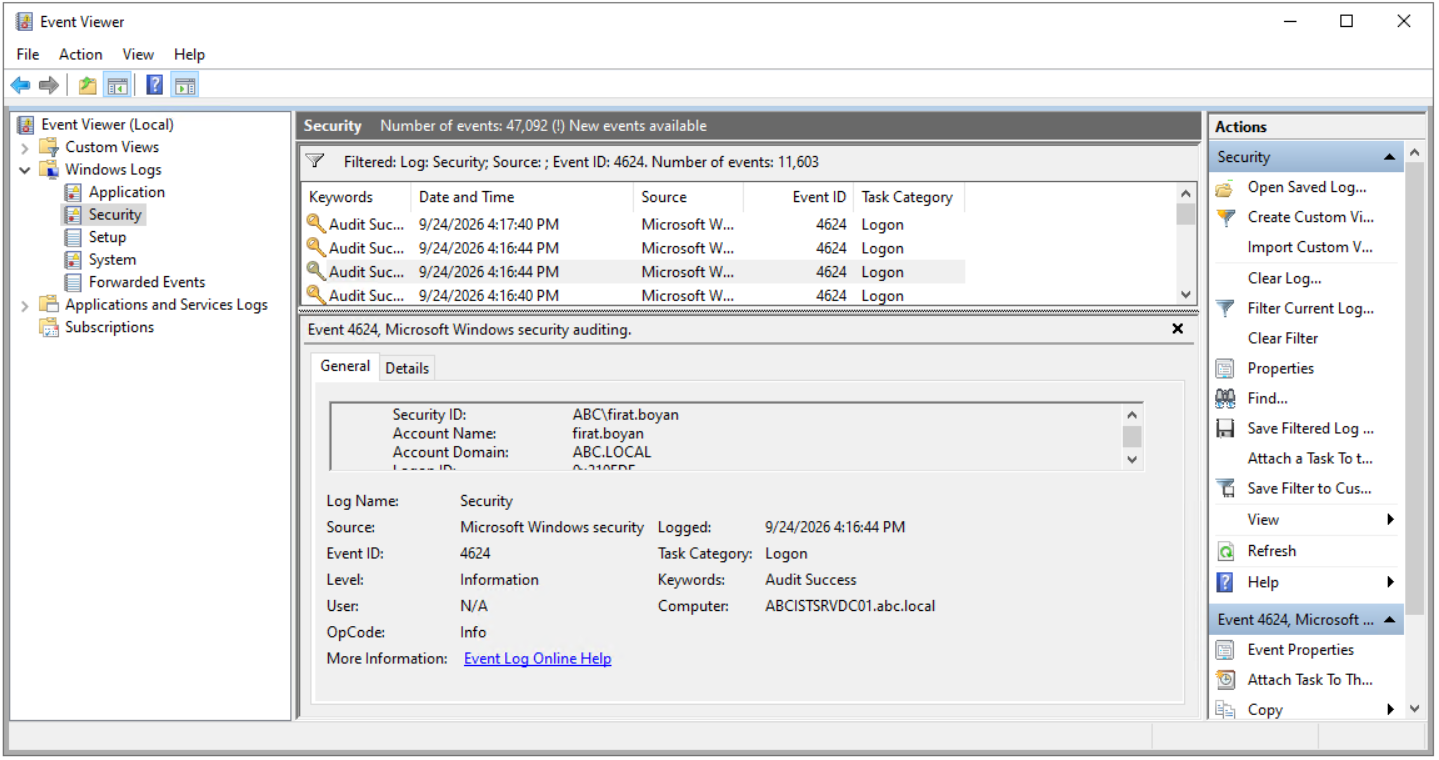Click the Help icon in Actions pane
Image resolution: width=1439 pixels, height=760 pixels.
point(1225,582)
